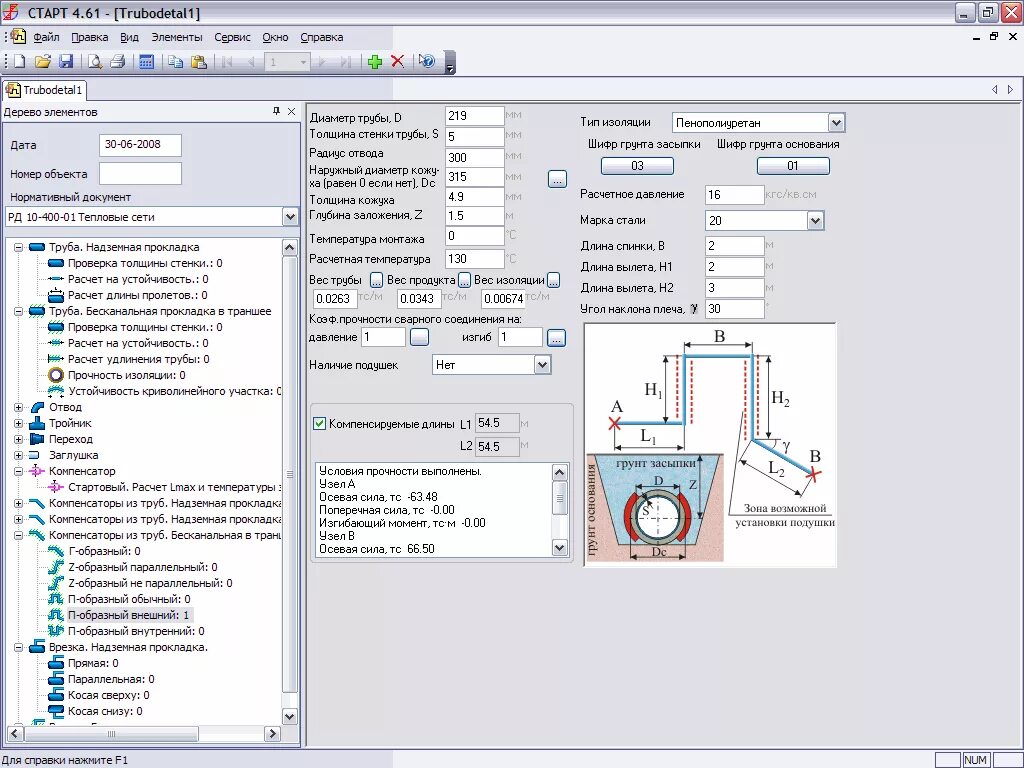The width and height of the screenshot is (1024, 768).
Task: Open the Элементы menu
Action: [x=177, y=37]
